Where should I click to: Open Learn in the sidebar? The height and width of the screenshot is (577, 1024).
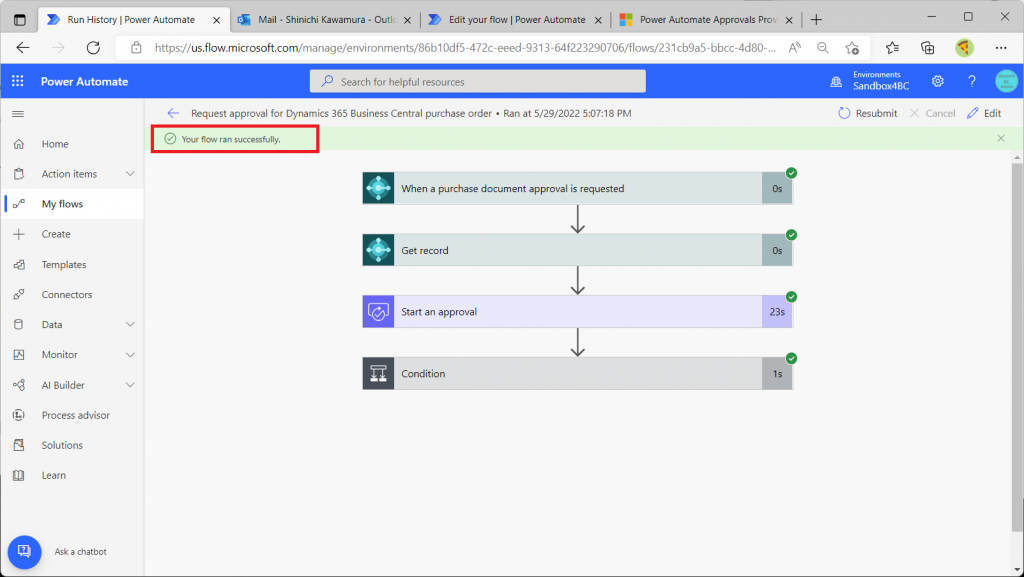click(72, 475)
